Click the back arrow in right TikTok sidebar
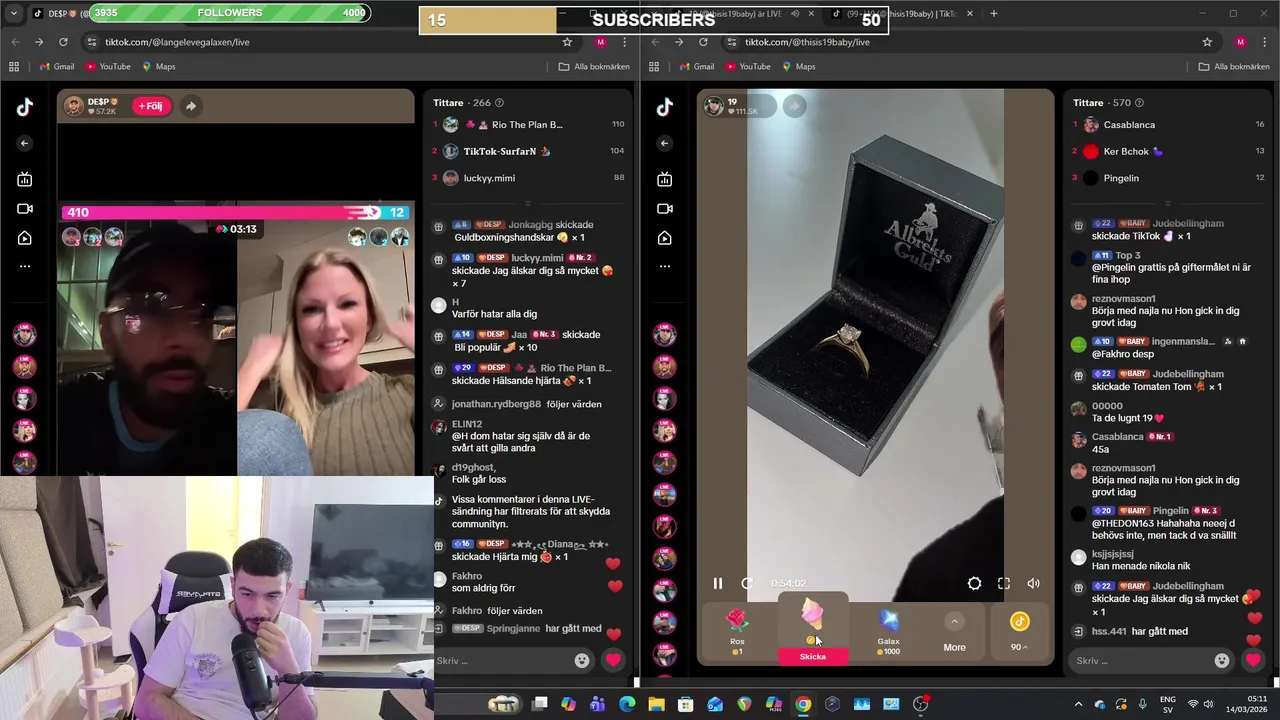 tap(665, 143)
